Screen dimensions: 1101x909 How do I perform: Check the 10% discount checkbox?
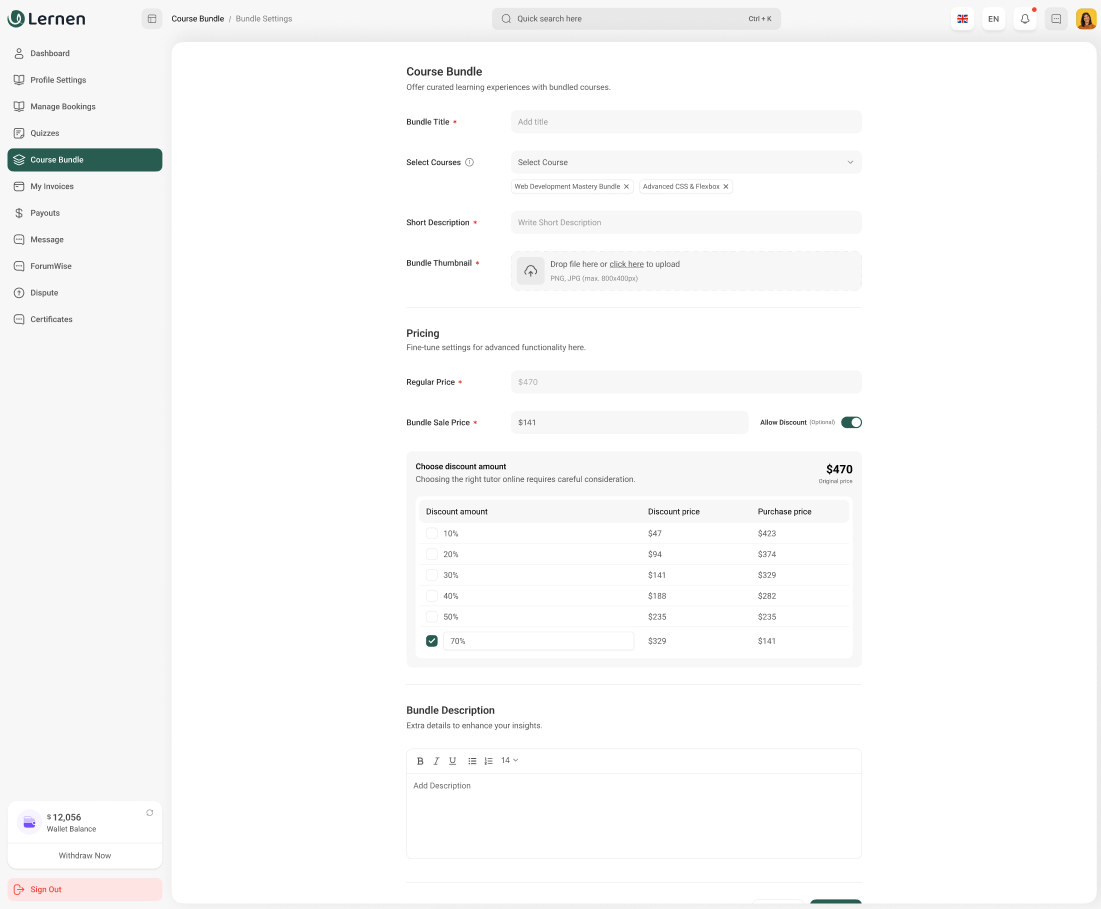[432, 534]
